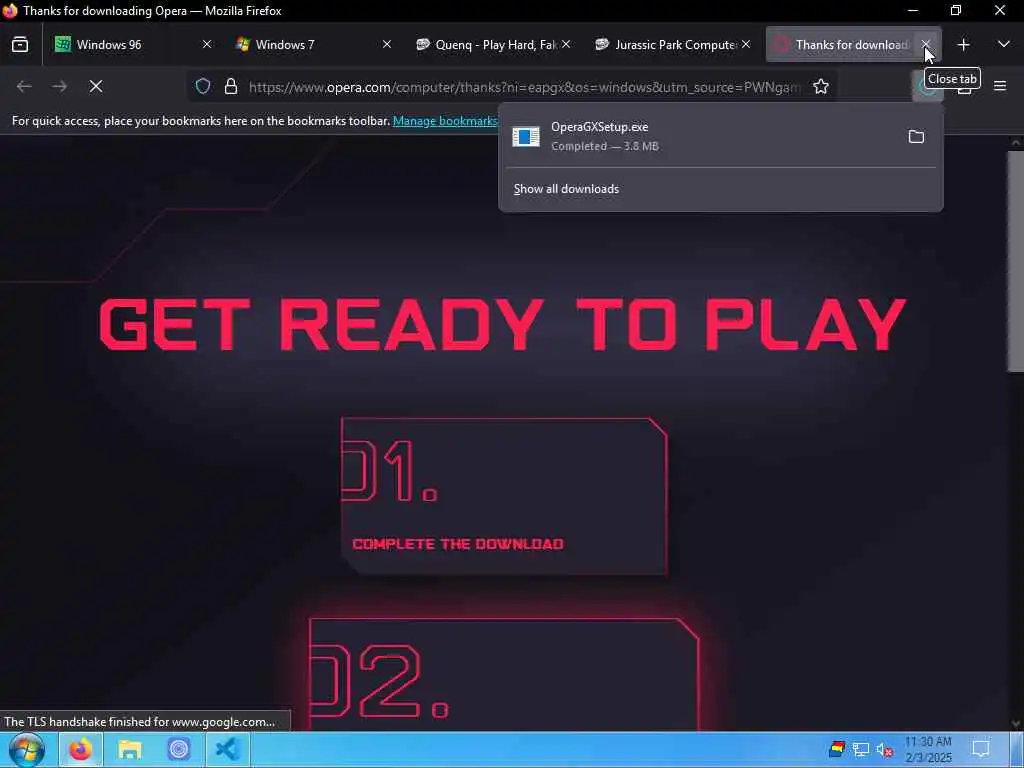Image resolution: width=1024 pixels, height=768 pixels.
Task: Open the taskbar clock and date
Action: coord(928,750)
